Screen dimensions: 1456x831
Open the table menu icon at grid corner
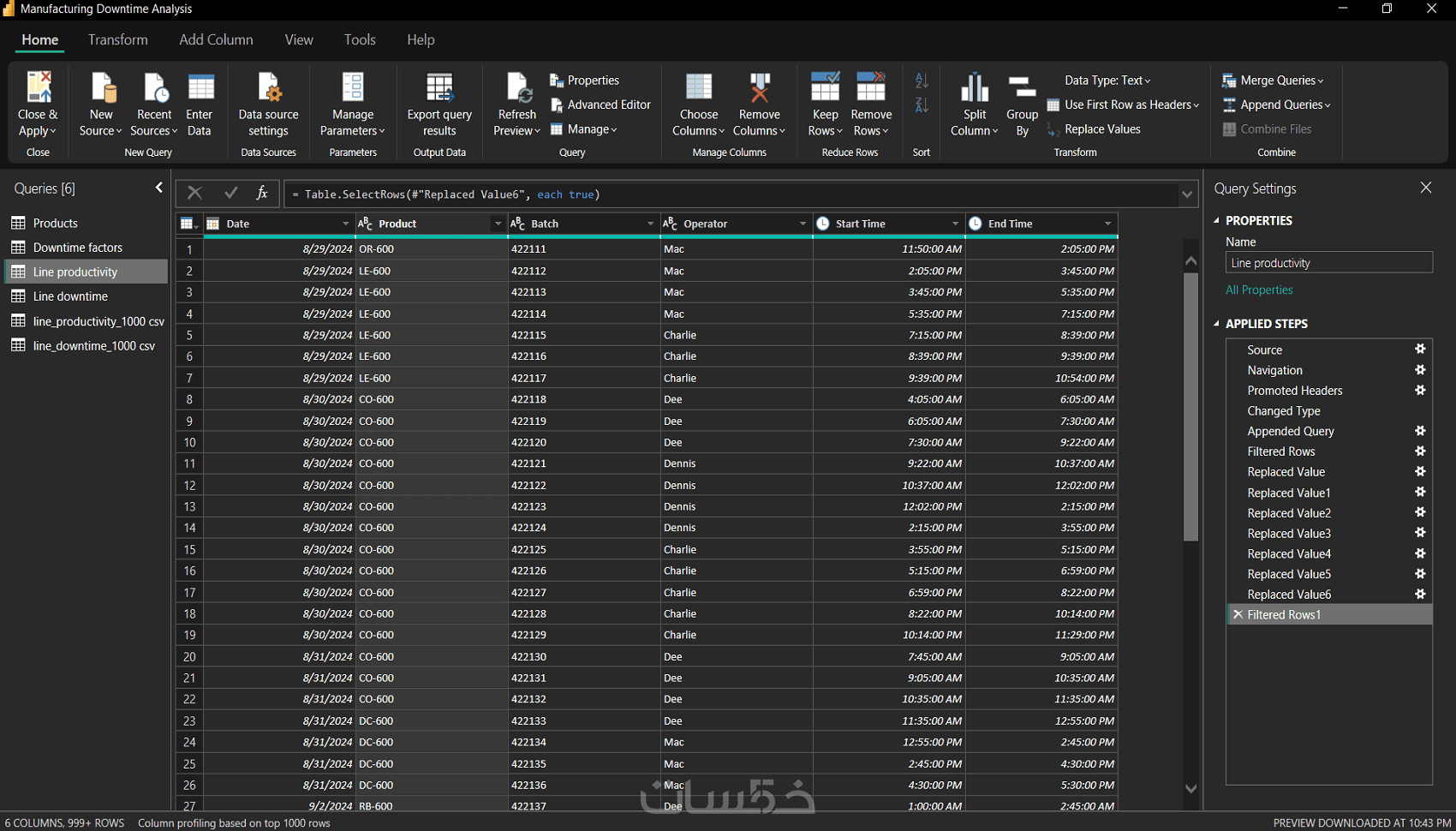[189, 224]
